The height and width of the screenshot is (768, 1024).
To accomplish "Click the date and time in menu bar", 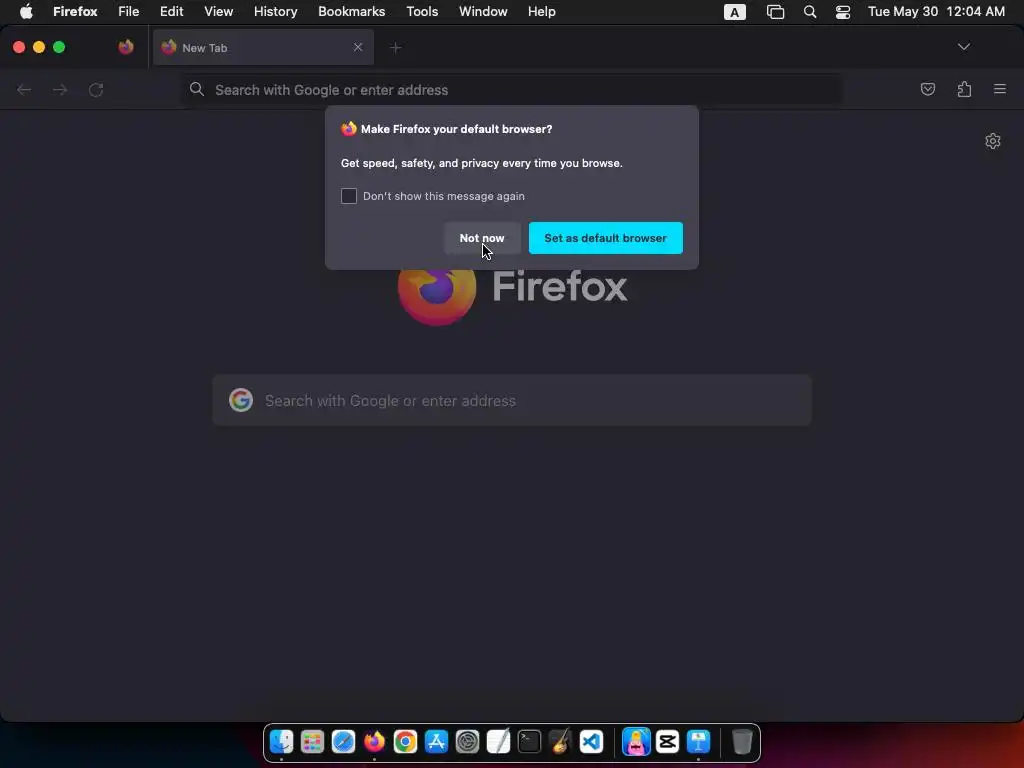I will (x=936, y=11).
